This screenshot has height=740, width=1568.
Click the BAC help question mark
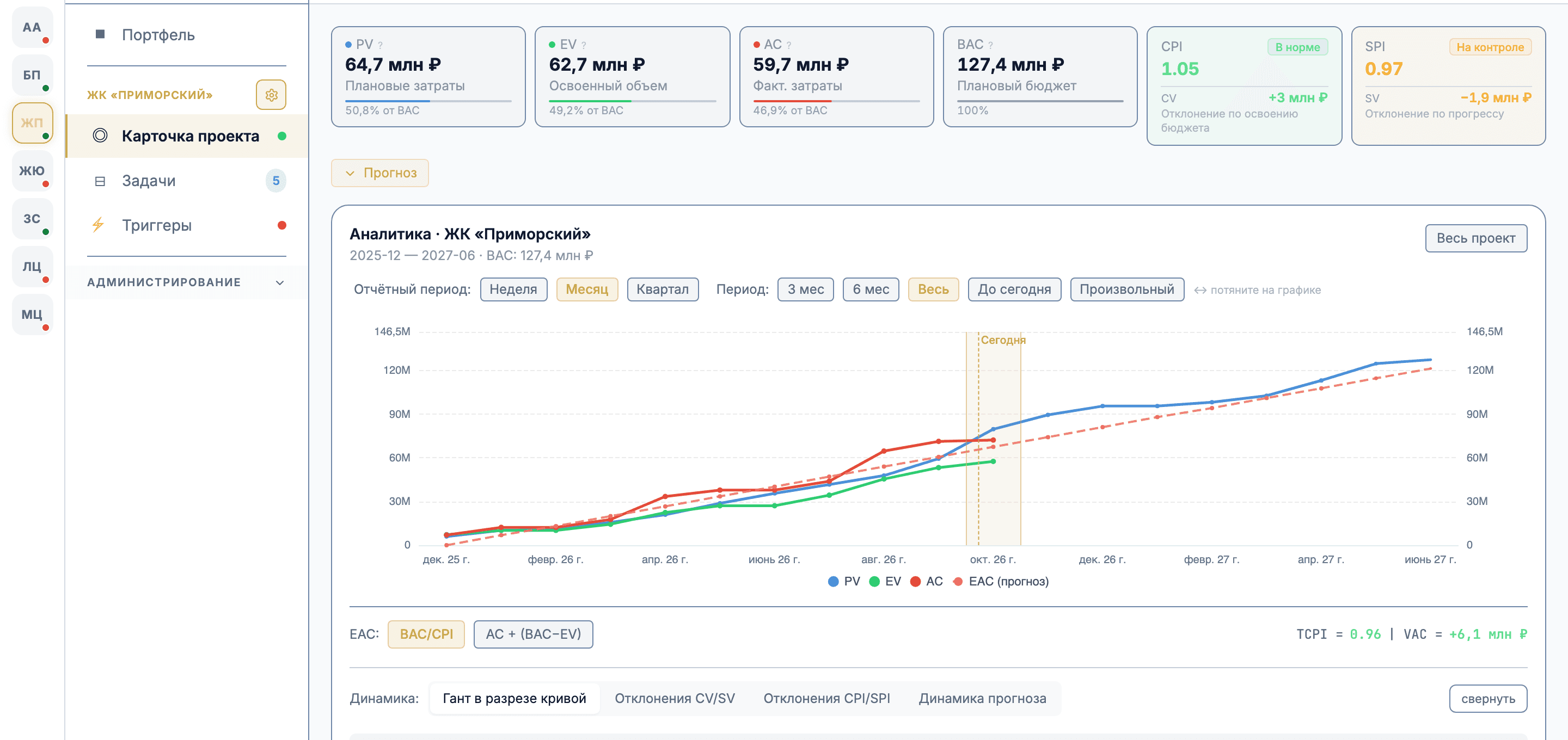point(990,45)
